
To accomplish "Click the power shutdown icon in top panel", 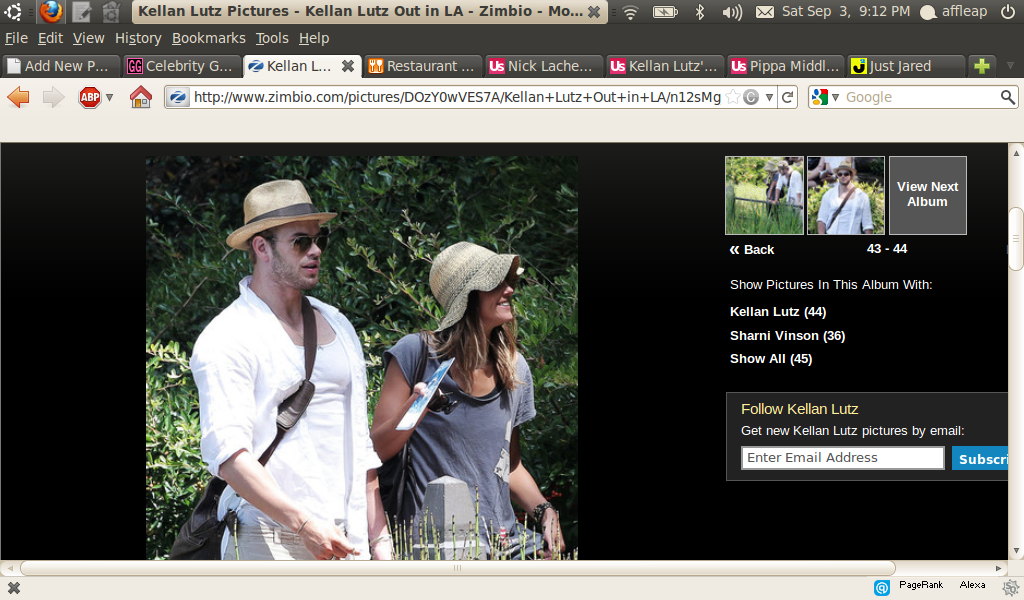I will pyautogui.click(x=1008, y=12).
